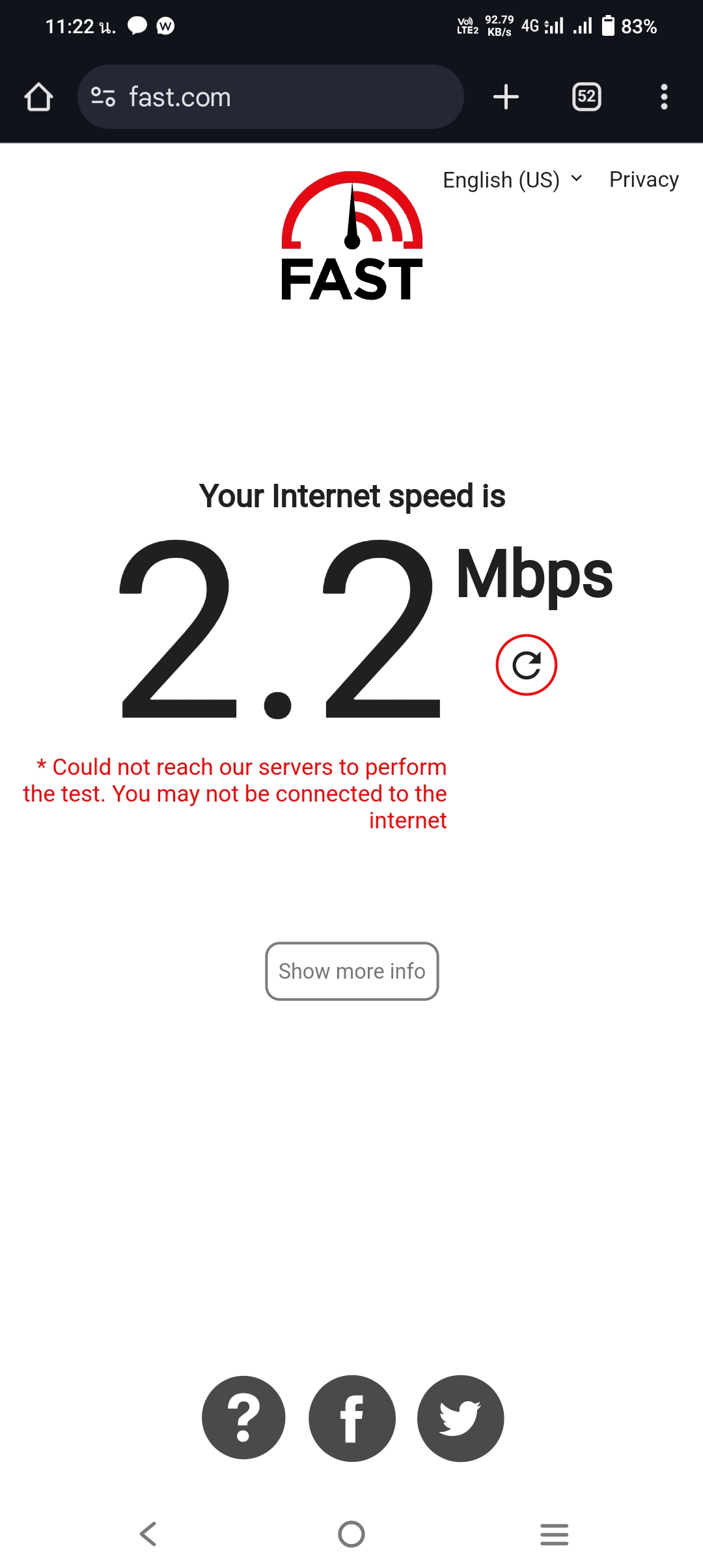
Task: Focus the fast.com address bar
Action: click(271, 97)
